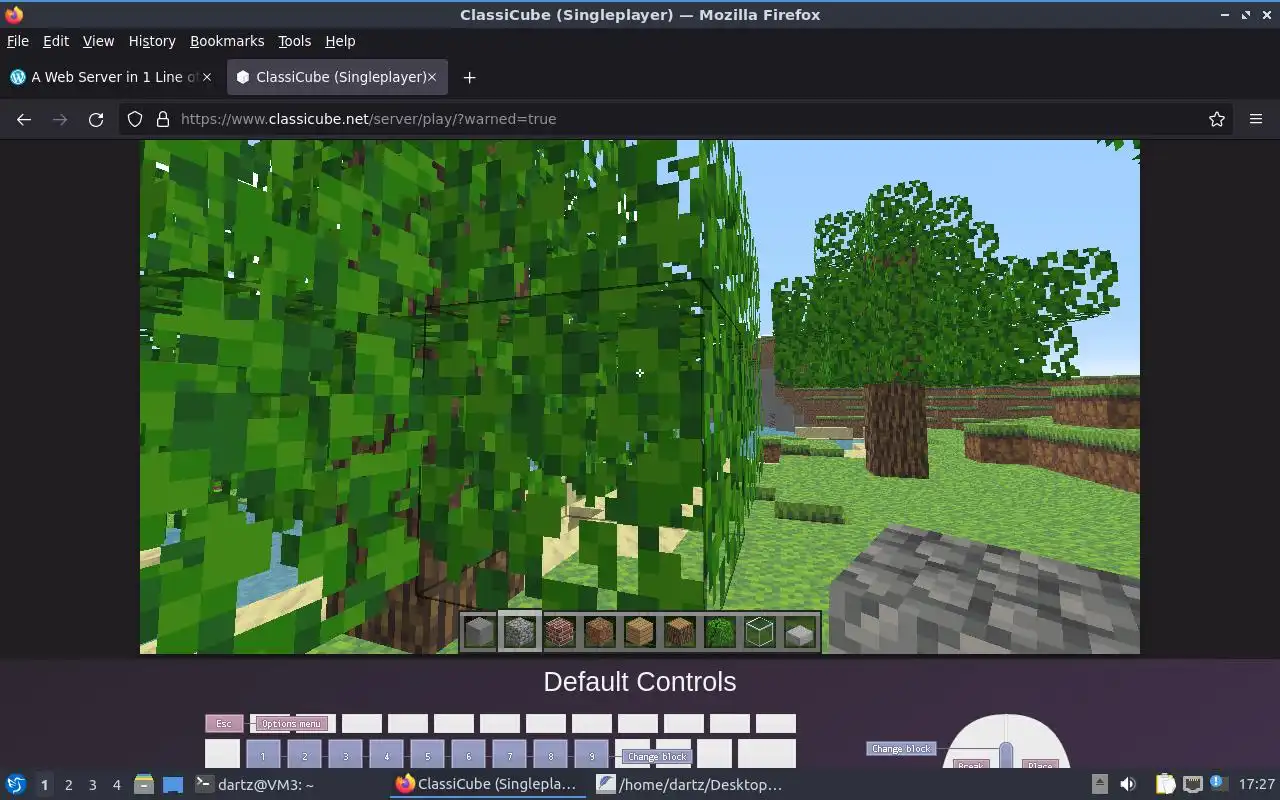Close the ClassiCube tab
The image size is (1280, 800).
432,77
